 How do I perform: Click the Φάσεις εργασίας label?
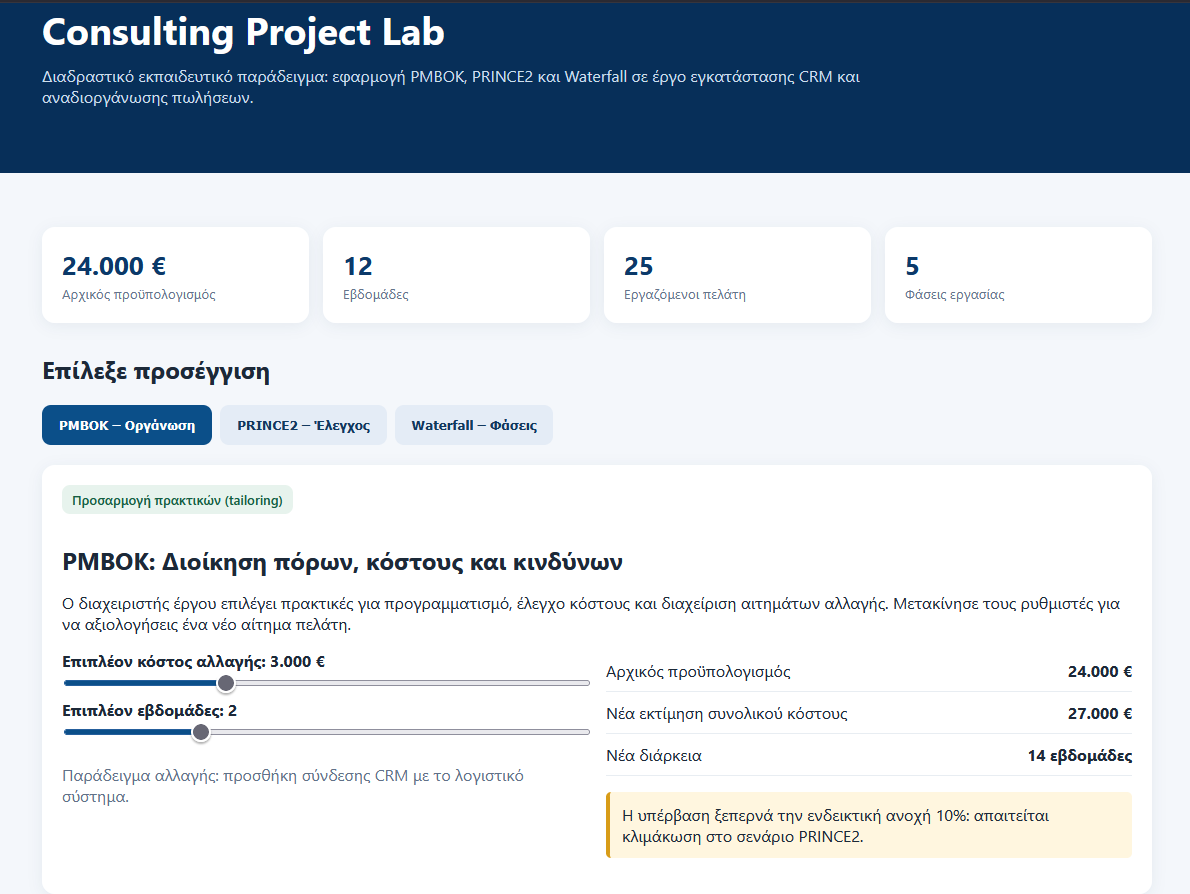(955, 294)
